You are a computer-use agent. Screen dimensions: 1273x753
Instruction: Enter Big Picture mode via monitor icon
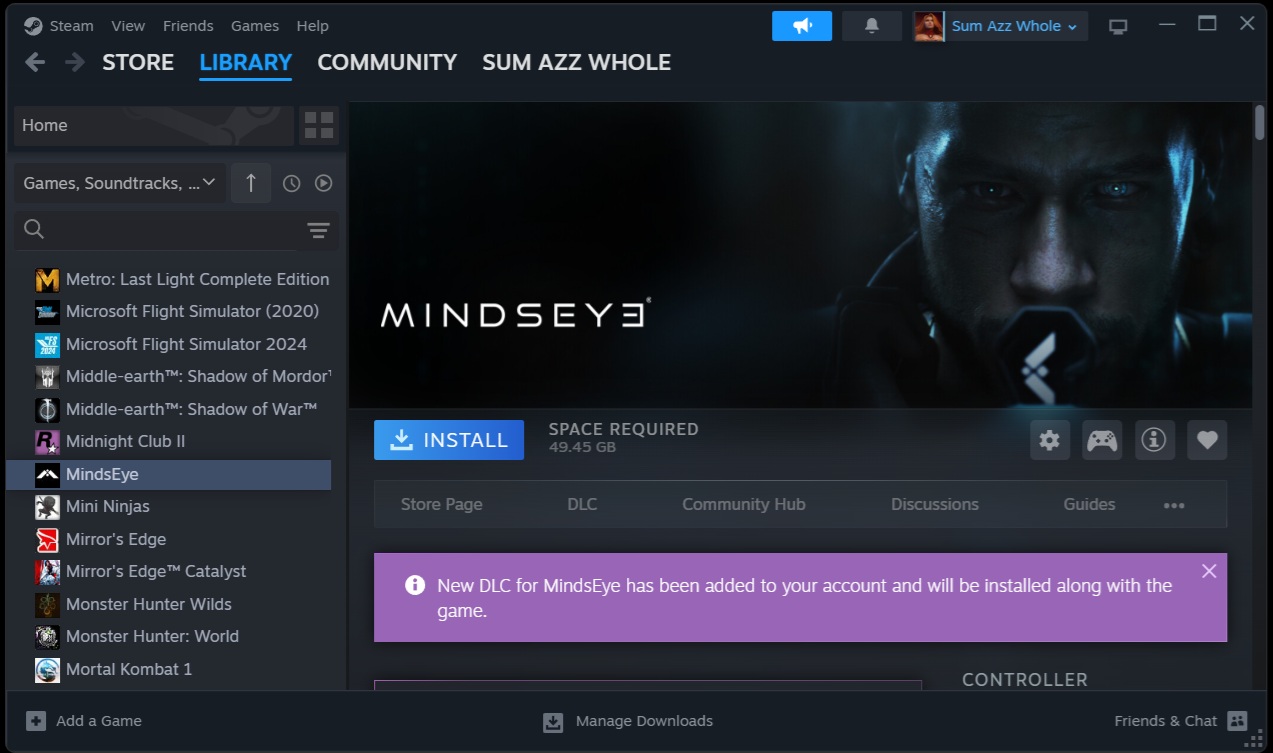coord(1118,26)
